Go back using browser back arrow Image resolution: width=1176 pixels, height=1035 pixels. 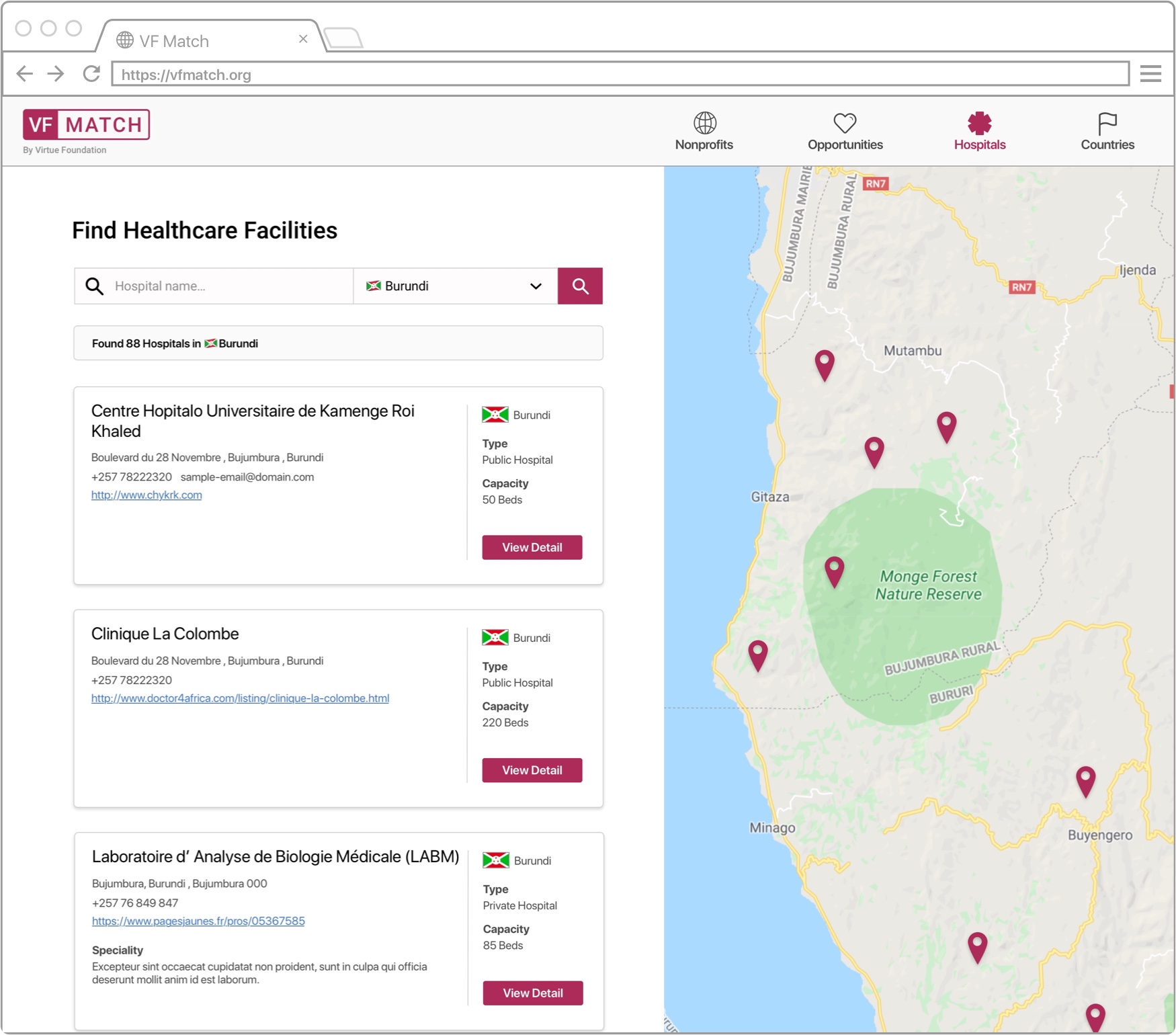coord(25,74)
